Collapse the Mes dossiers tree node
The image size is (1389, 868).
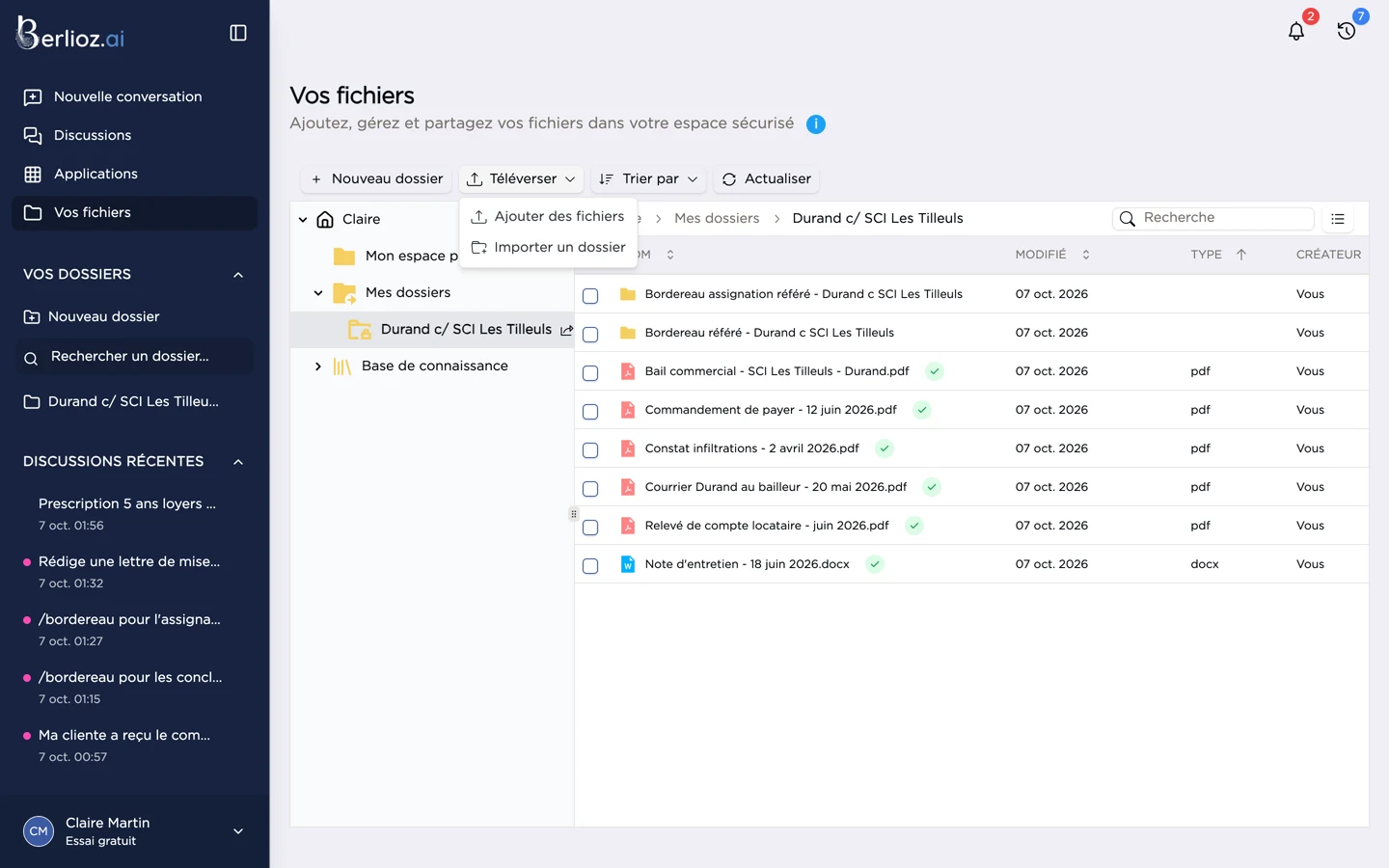point(318,293)
